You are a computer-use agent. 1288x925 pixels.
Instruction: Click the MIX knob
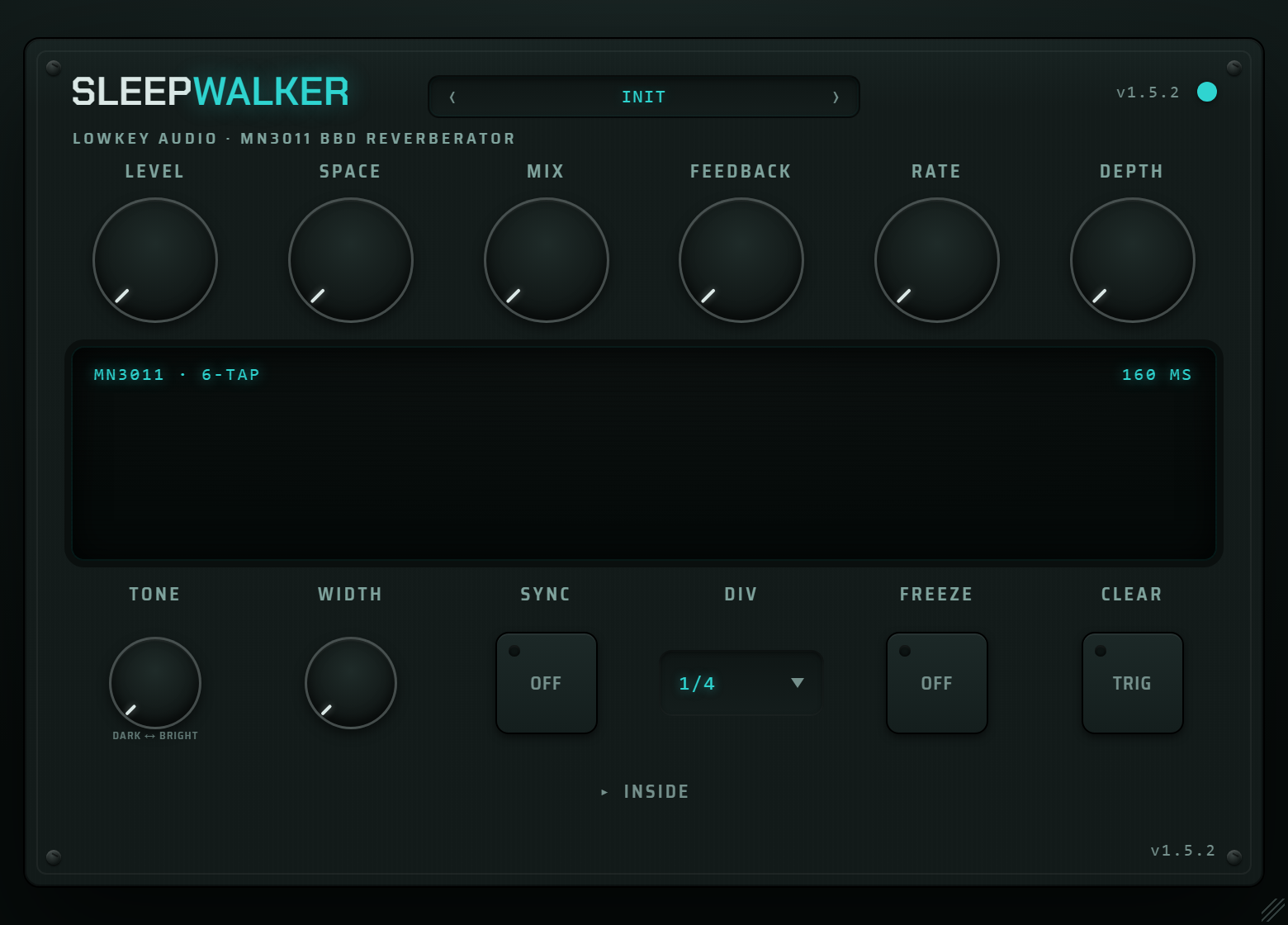pyautogui.click(x=547, y=260)
